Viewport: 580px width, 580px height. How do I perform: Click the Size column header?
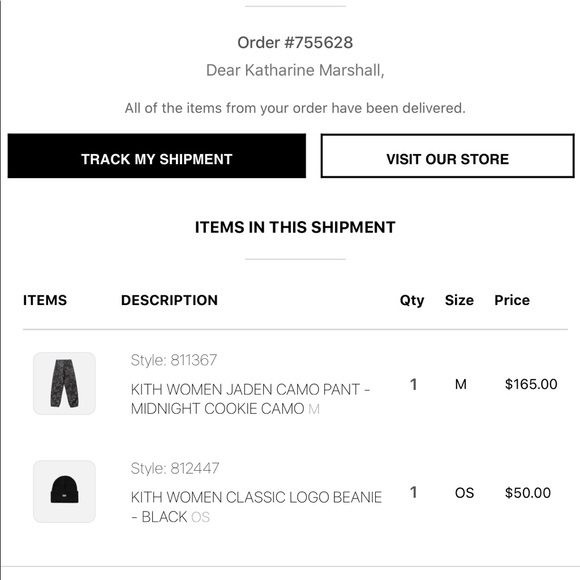(x=459, y=300)
